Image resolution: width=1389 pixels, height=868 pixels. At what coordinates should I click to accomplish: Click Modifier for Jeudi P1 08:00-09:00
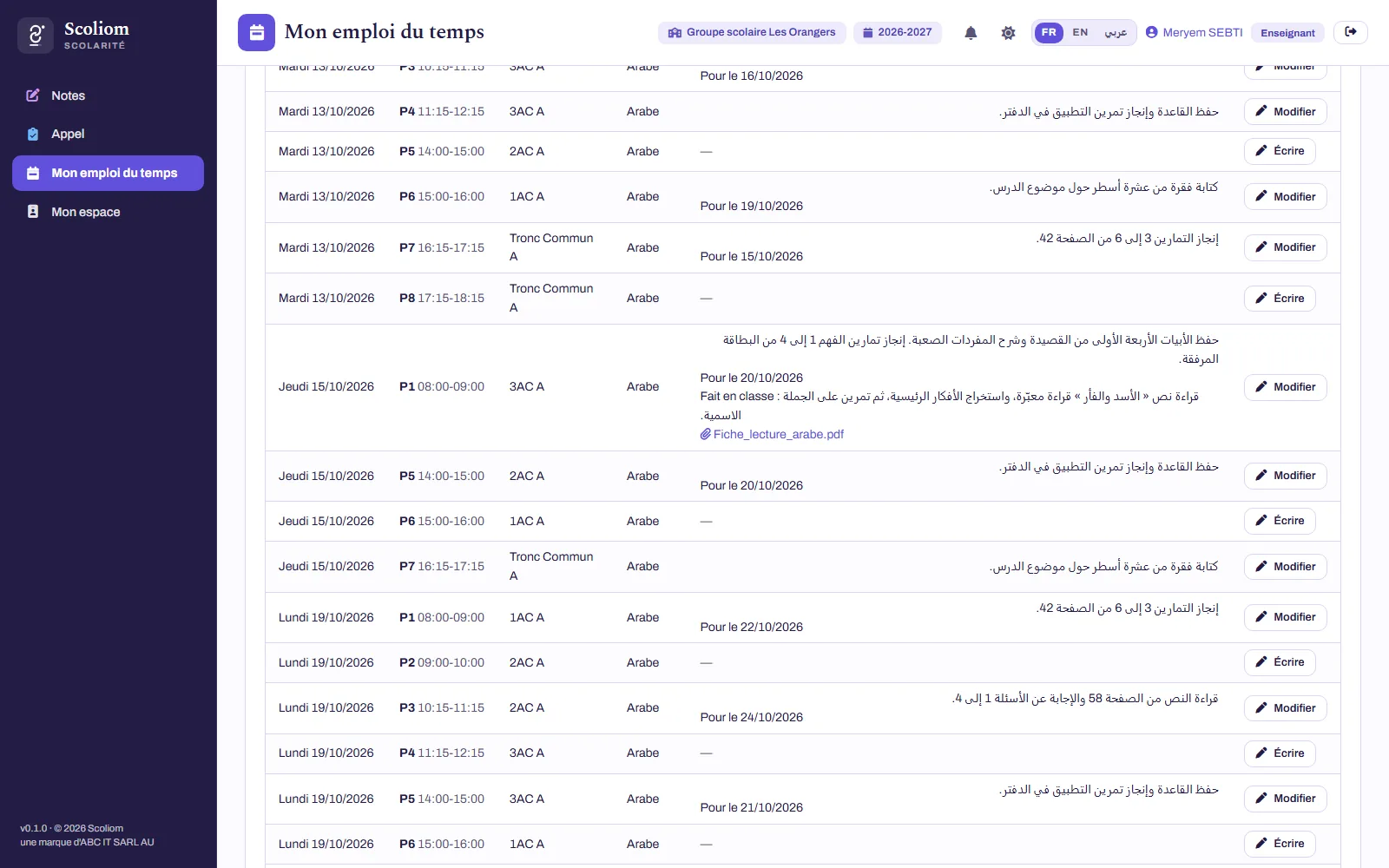click(1286, 387)
